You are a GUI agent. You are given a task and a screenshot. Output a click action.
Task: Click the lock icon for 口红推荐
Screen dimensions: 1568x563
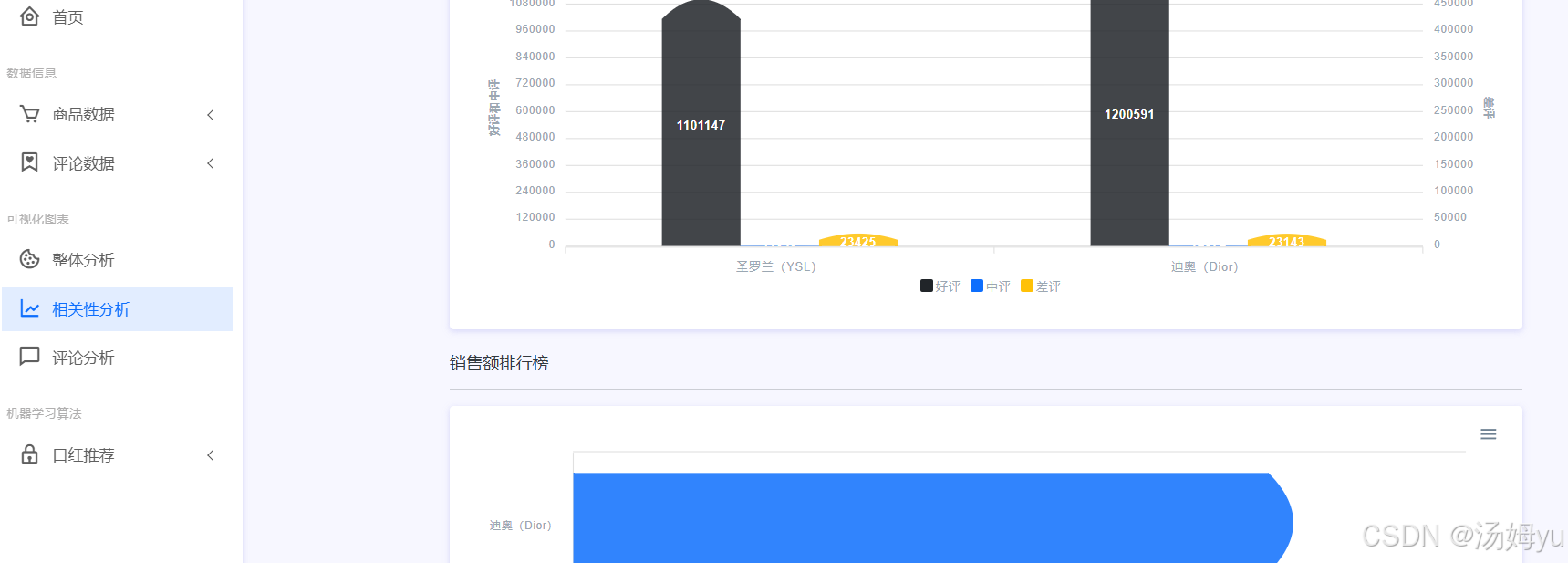(x=29, y=454)
